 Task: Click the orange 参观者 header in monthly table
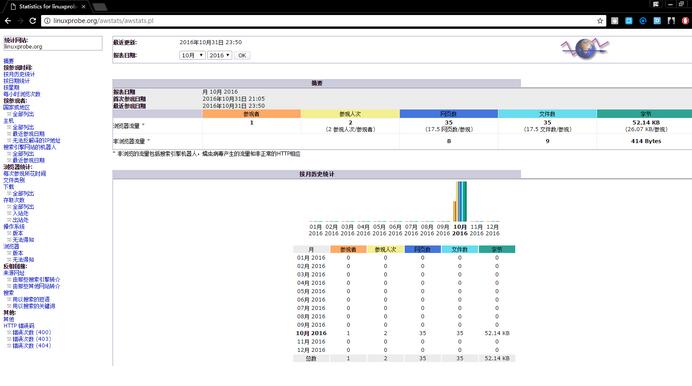(348, 249)
